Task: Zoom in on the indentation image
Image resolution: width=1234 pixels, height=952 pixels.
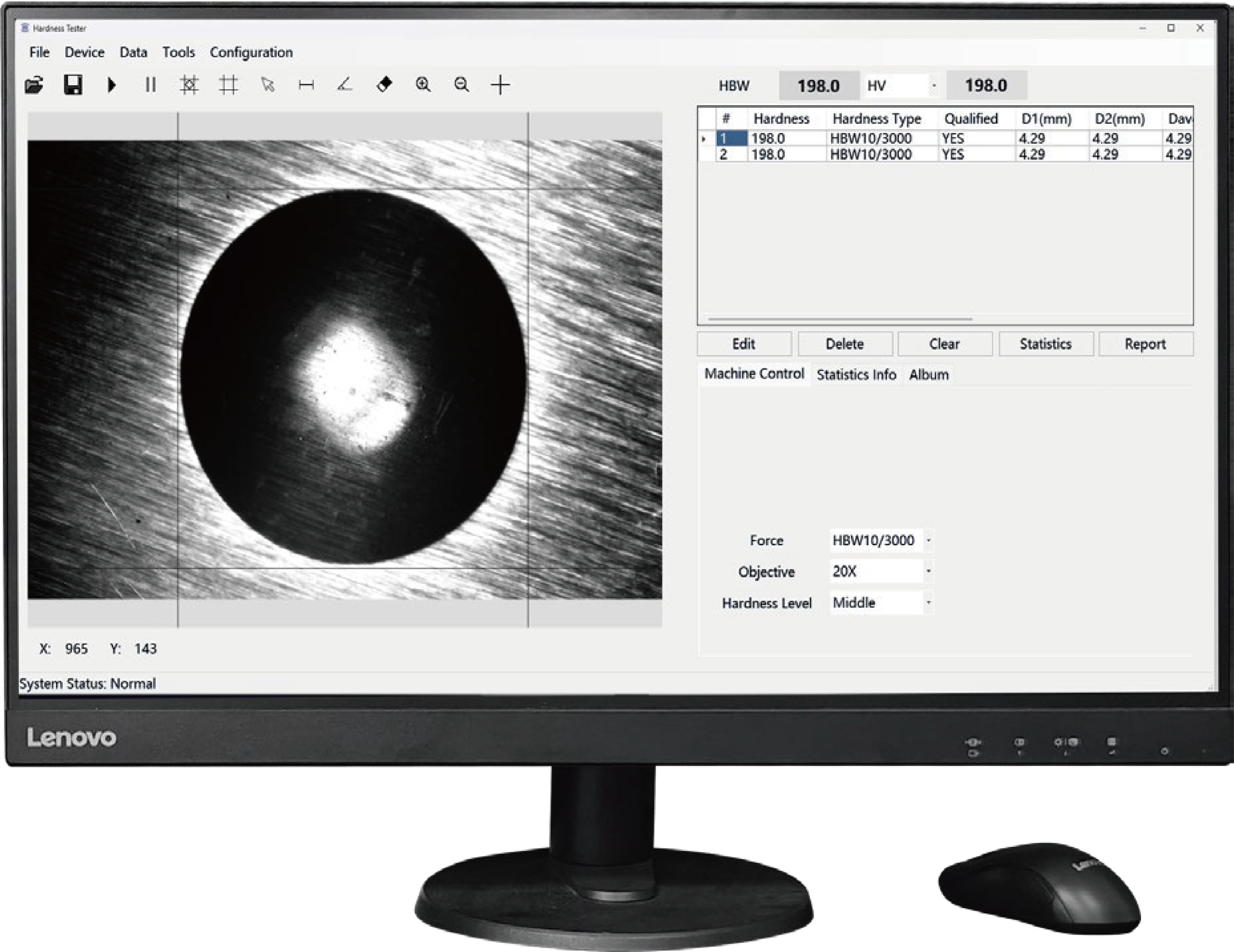Action: click(x=423, y=85)
